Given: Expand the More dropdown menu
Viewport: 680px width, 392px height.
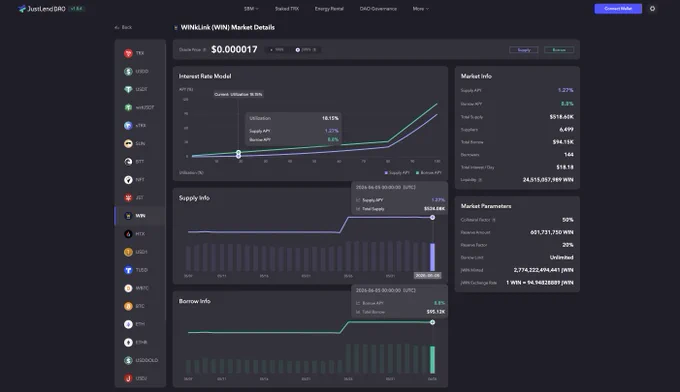Looking at the screenshot, I should tap(421, 9).
